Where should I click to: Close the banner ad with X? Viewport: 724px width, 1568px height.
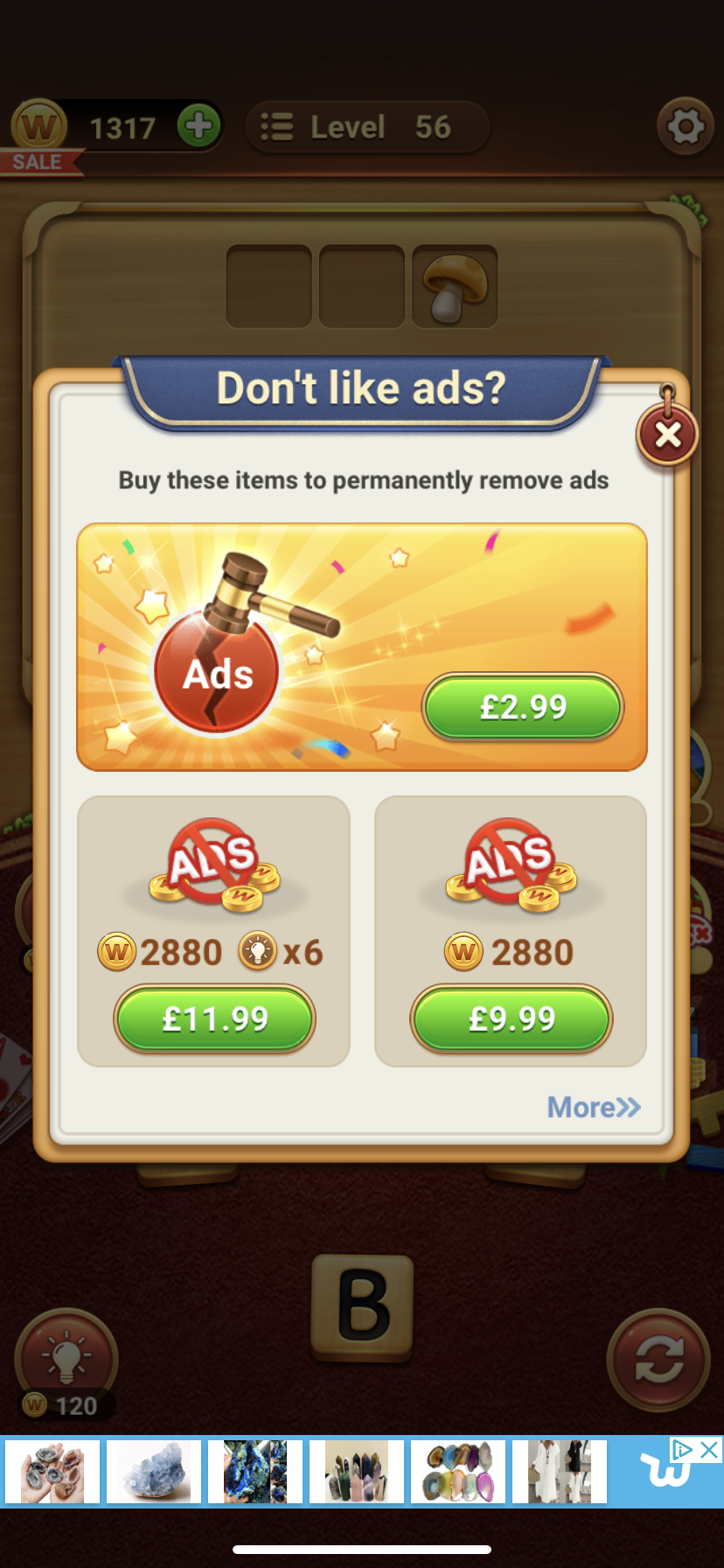click(x=710, y=1450)
